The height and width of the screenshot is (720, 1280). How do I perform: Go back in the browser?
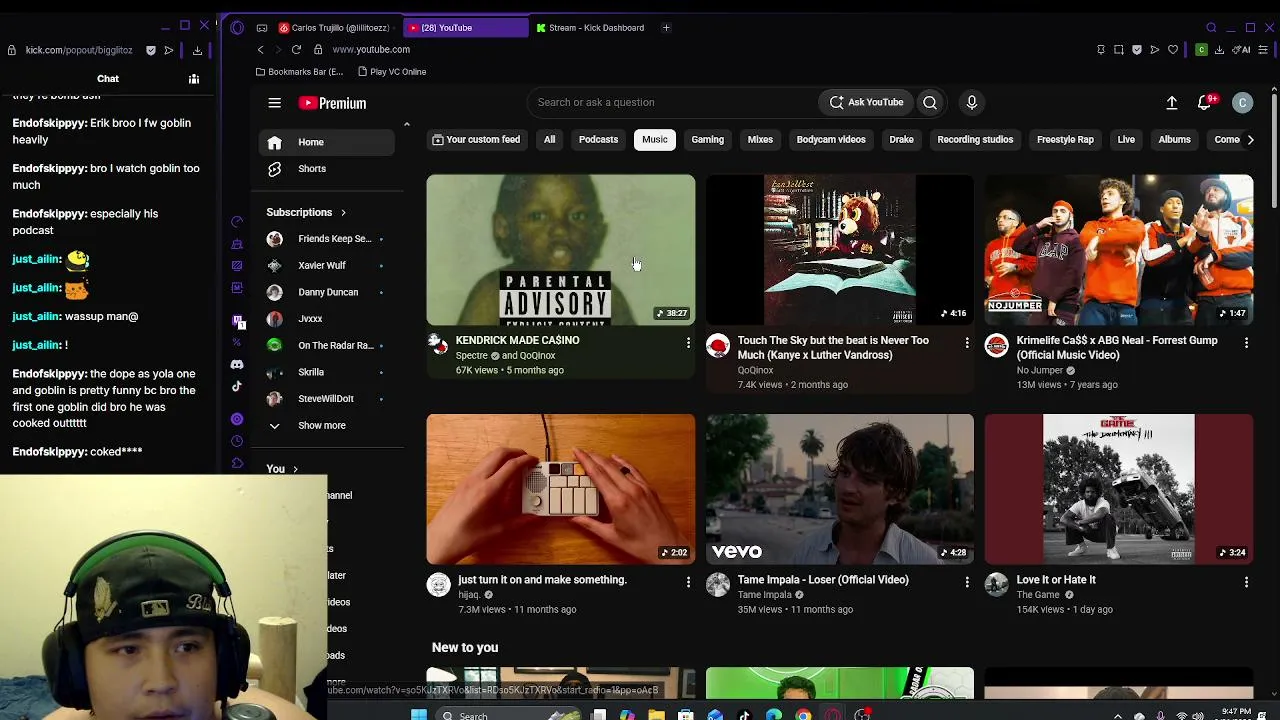point(261,49)
